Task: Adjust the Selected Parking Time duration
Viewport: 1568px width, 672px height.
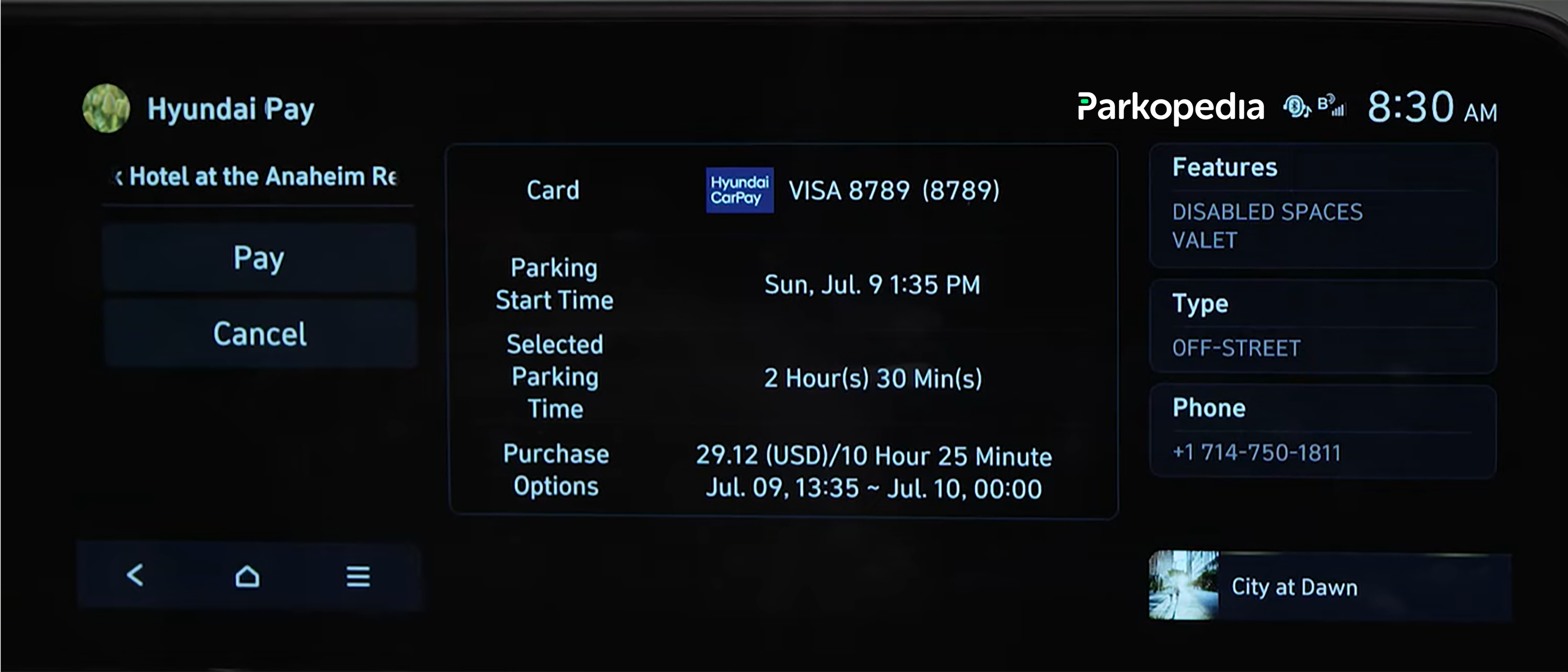Action: 873,379
